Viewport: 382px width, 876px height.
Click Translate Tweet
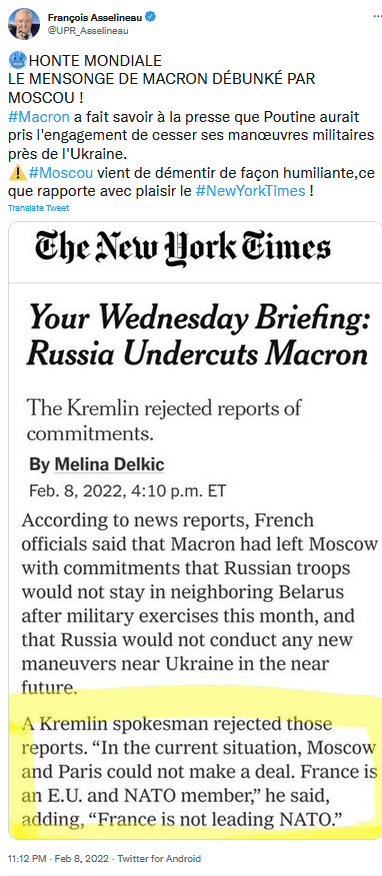click(39, 208)
